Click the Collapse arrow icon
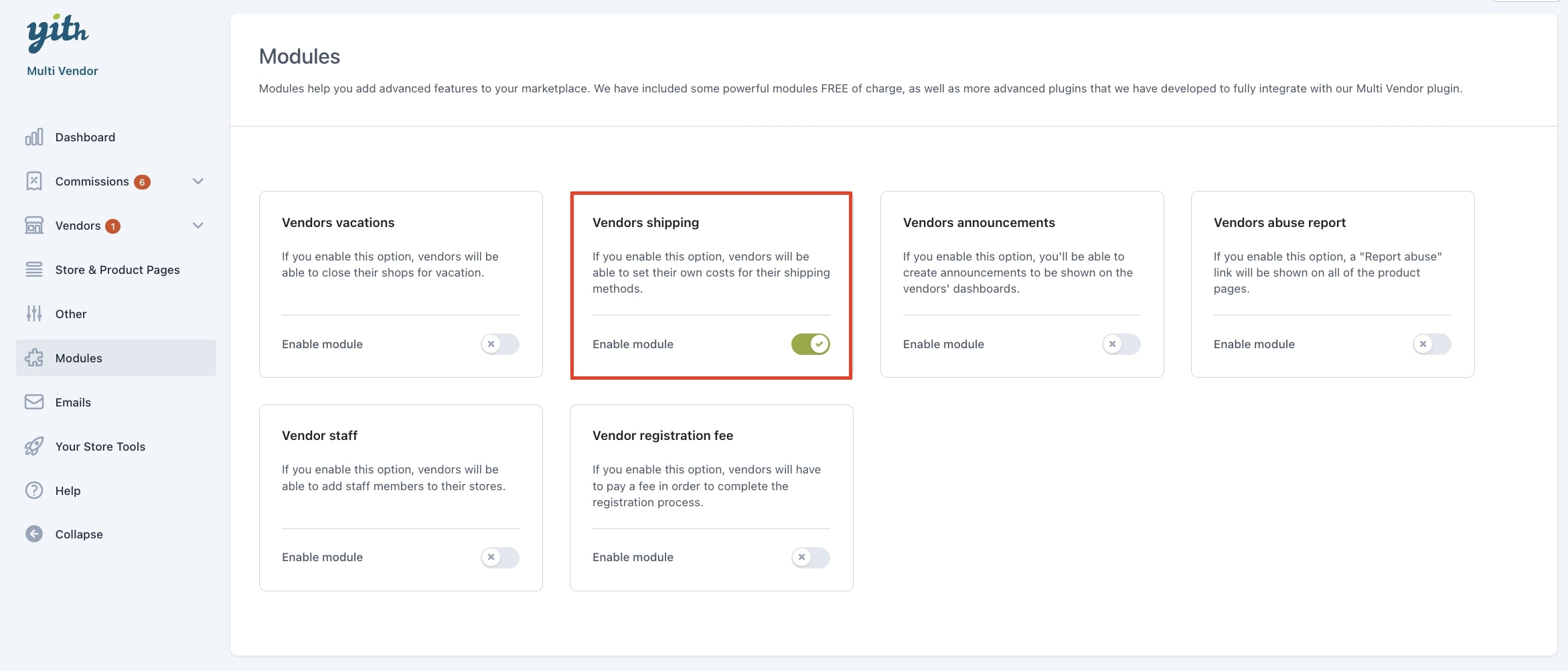 click(x=34, y=534)
